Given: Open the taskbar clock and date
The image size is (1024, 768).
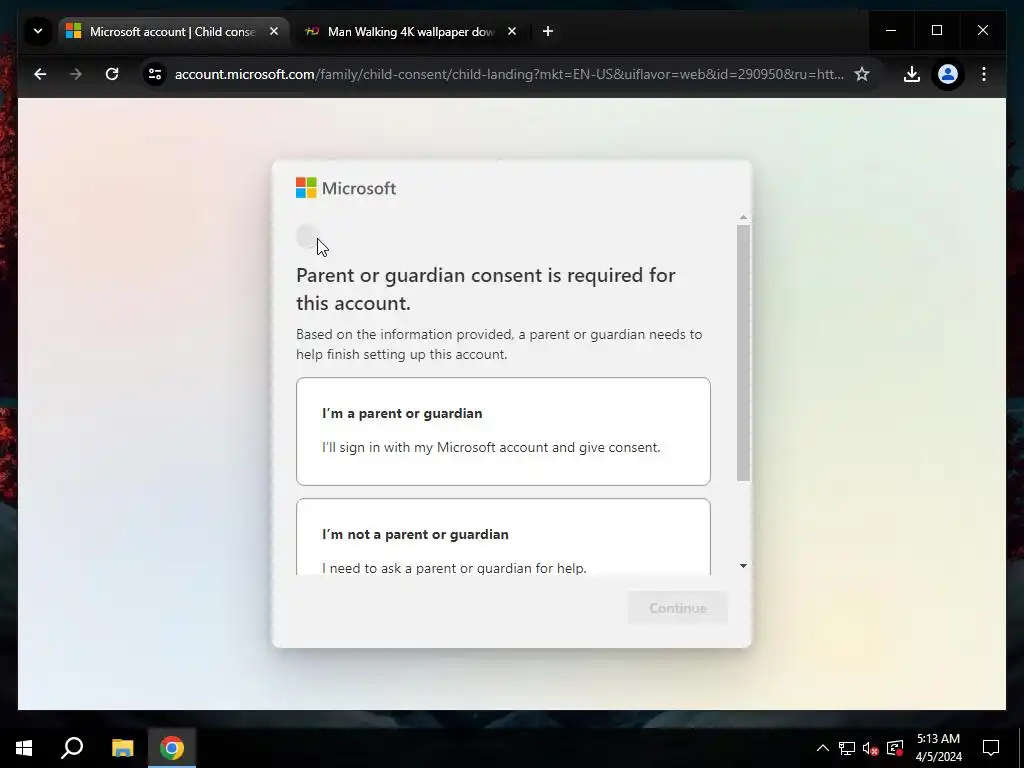Looking at the screenshot, I should point(938,748).
